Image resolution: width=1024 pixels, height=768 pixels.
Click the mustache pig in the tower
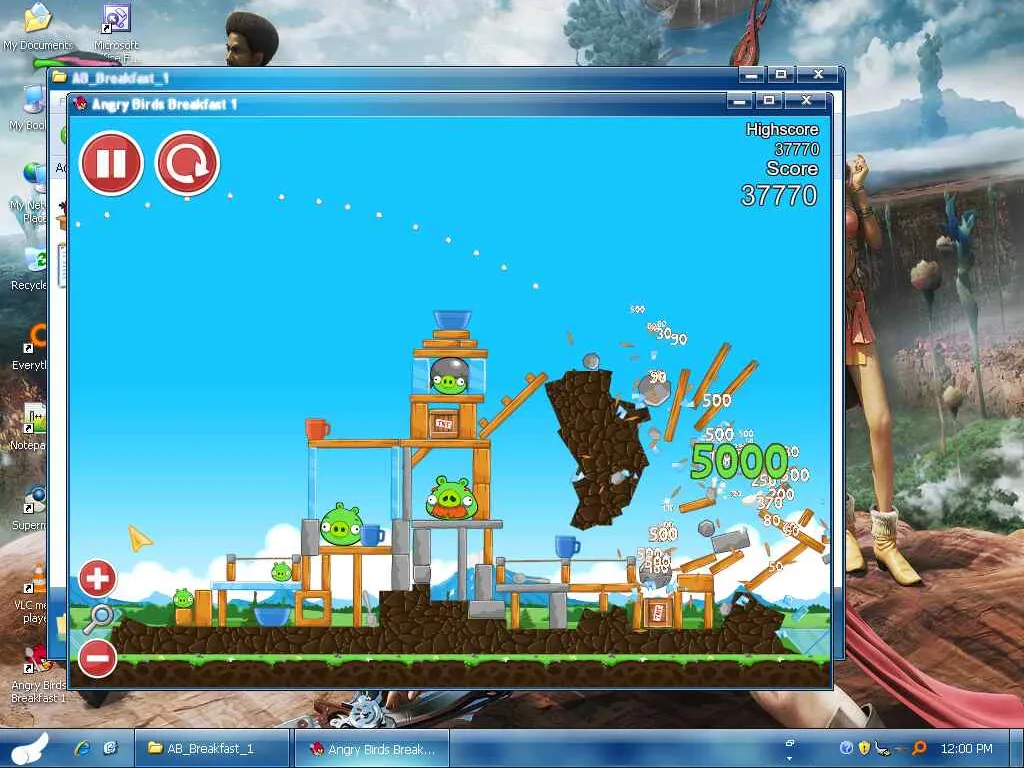pyautogui.click(x=451, y=498)
